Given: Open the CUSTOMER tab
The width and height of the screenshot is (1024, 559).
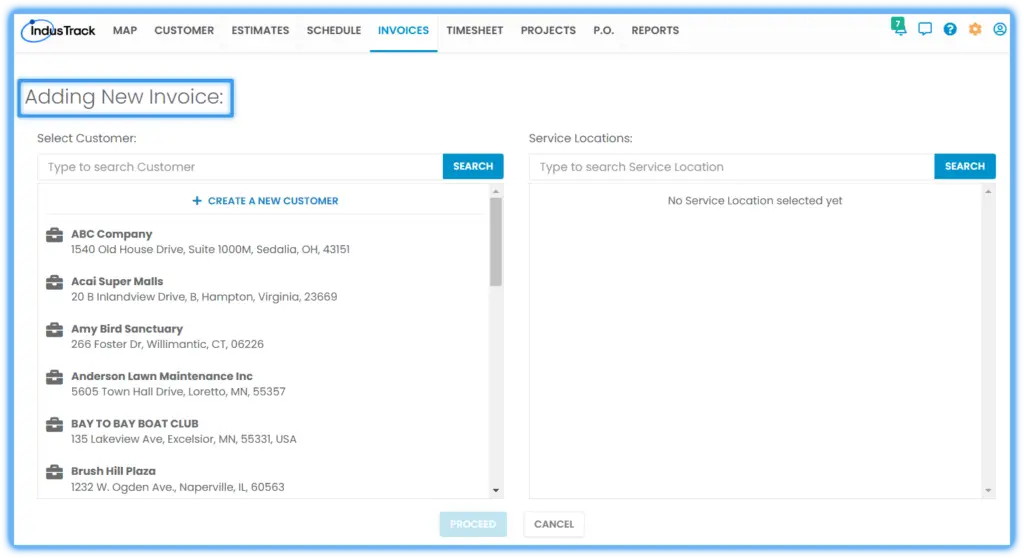Looking at the screenshot, I should [184, 30].
